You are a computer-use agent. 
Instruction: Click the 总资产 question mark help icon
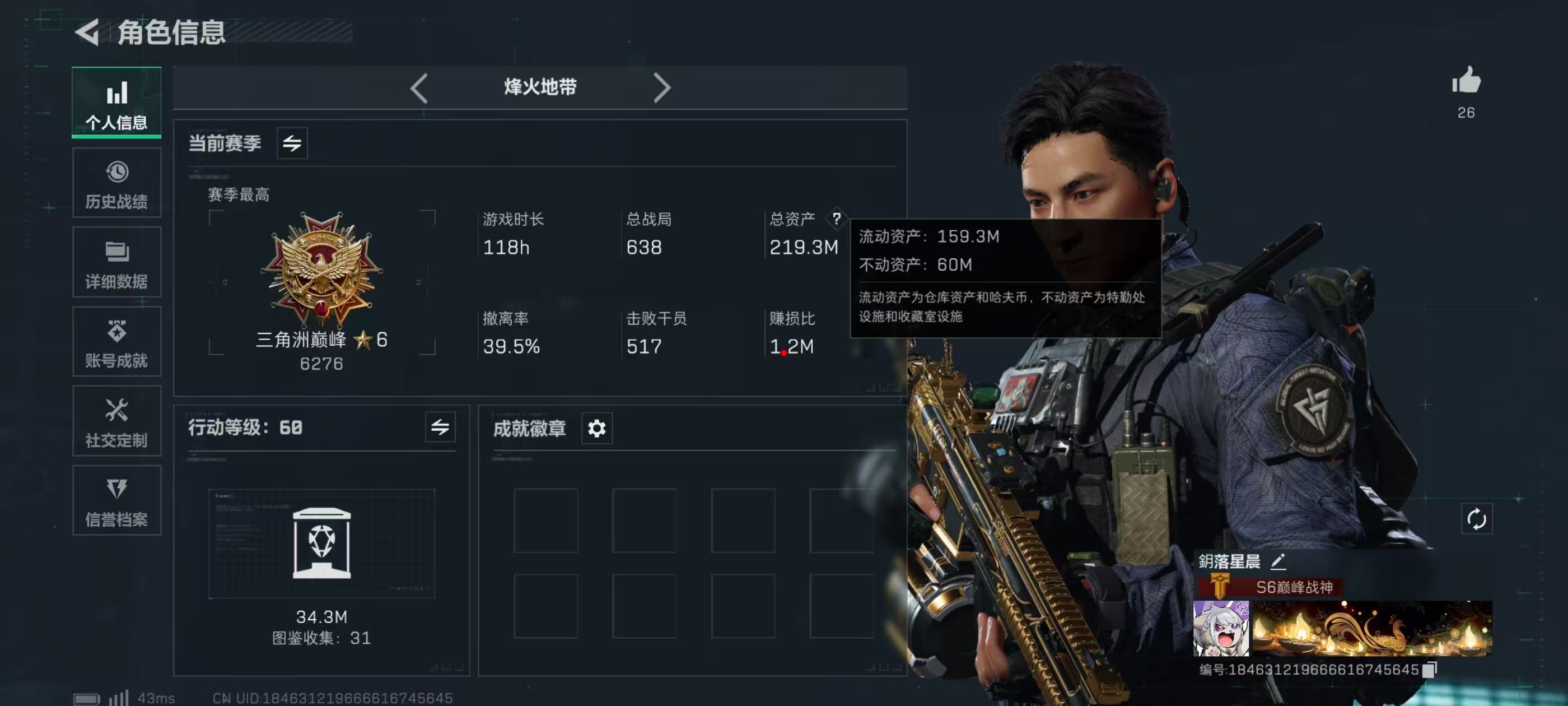[836, 219]
